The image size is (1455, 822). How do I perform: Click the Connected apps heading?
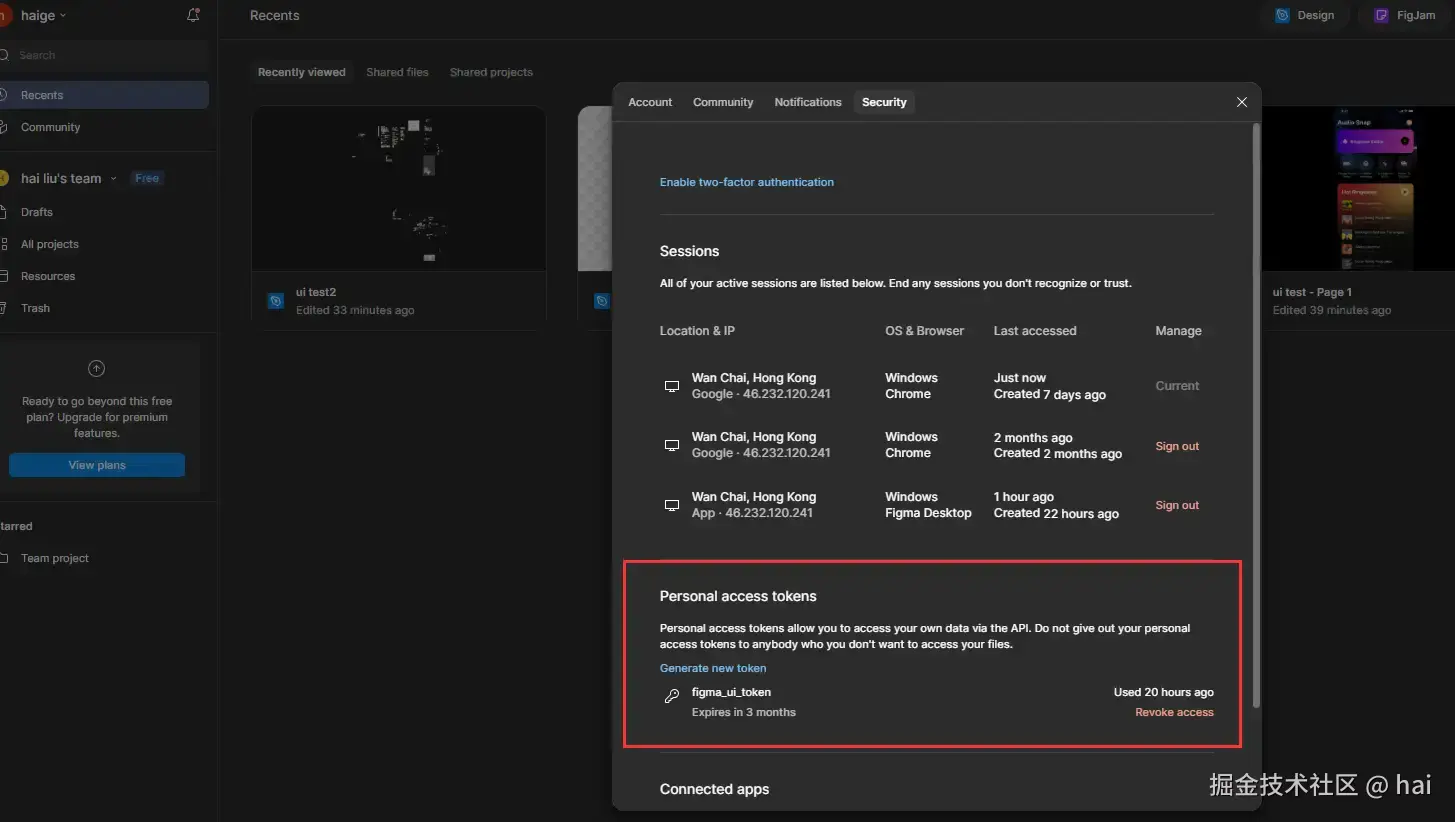click(x=714, y=789)
